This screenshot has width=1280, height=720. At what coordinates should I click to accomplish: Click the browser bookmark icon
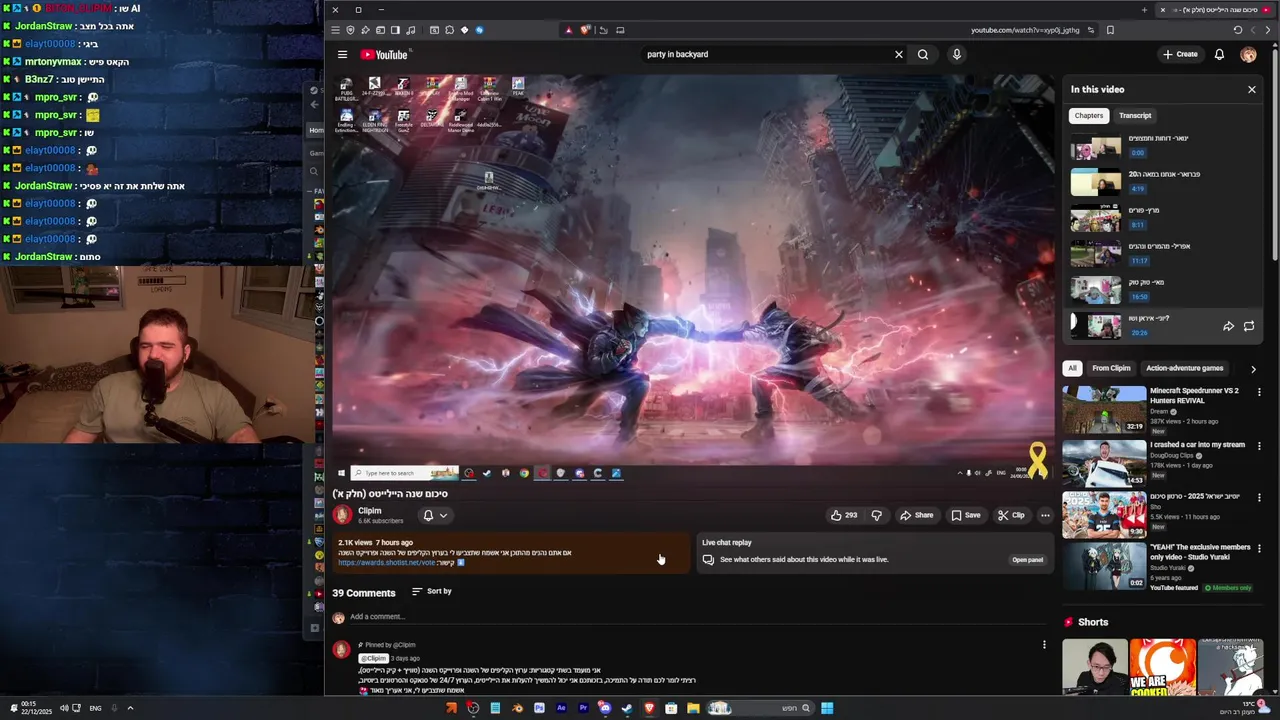1110,30
